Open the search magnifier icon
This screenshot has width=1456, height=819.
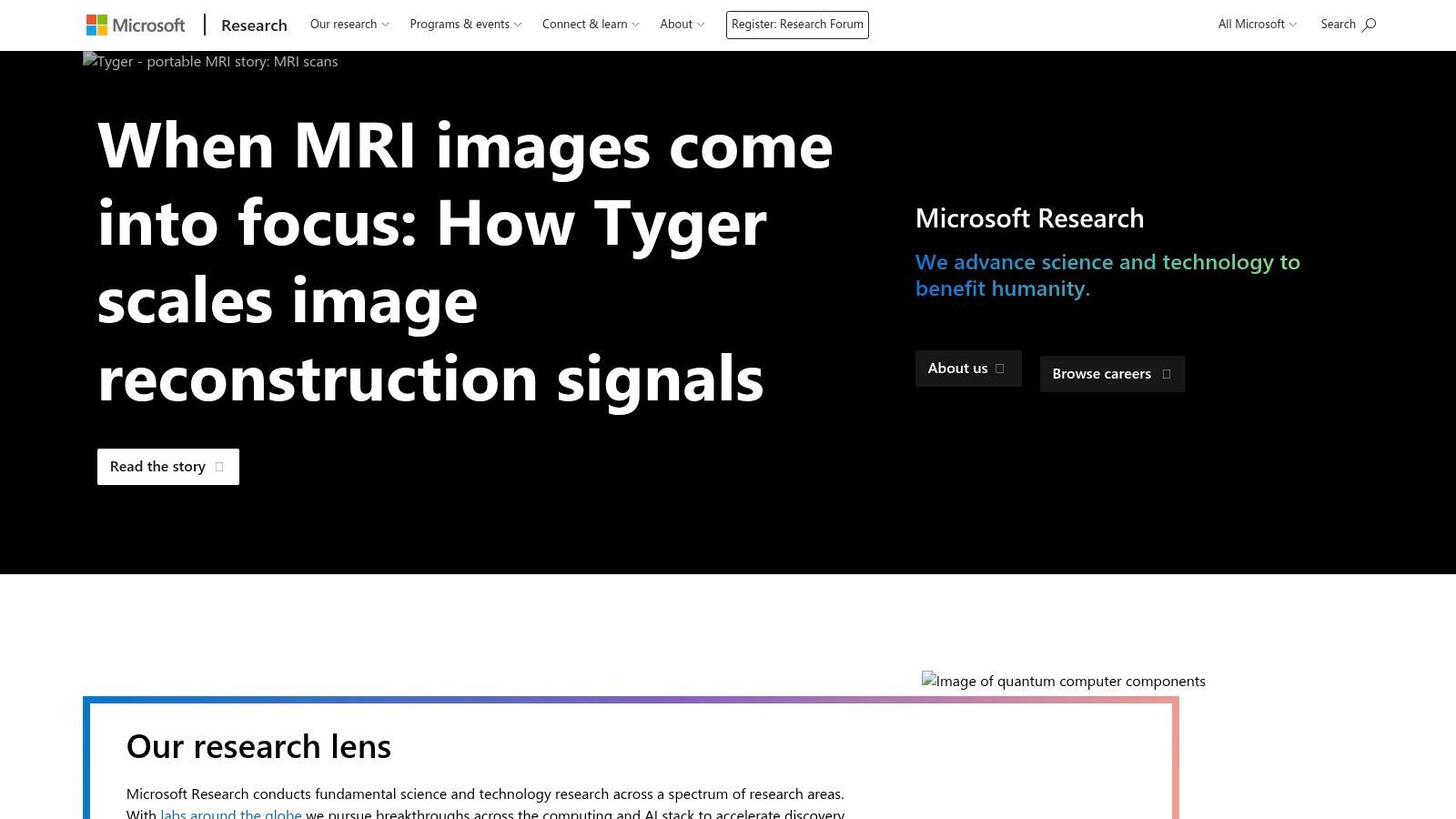(x=1369, y=25)
